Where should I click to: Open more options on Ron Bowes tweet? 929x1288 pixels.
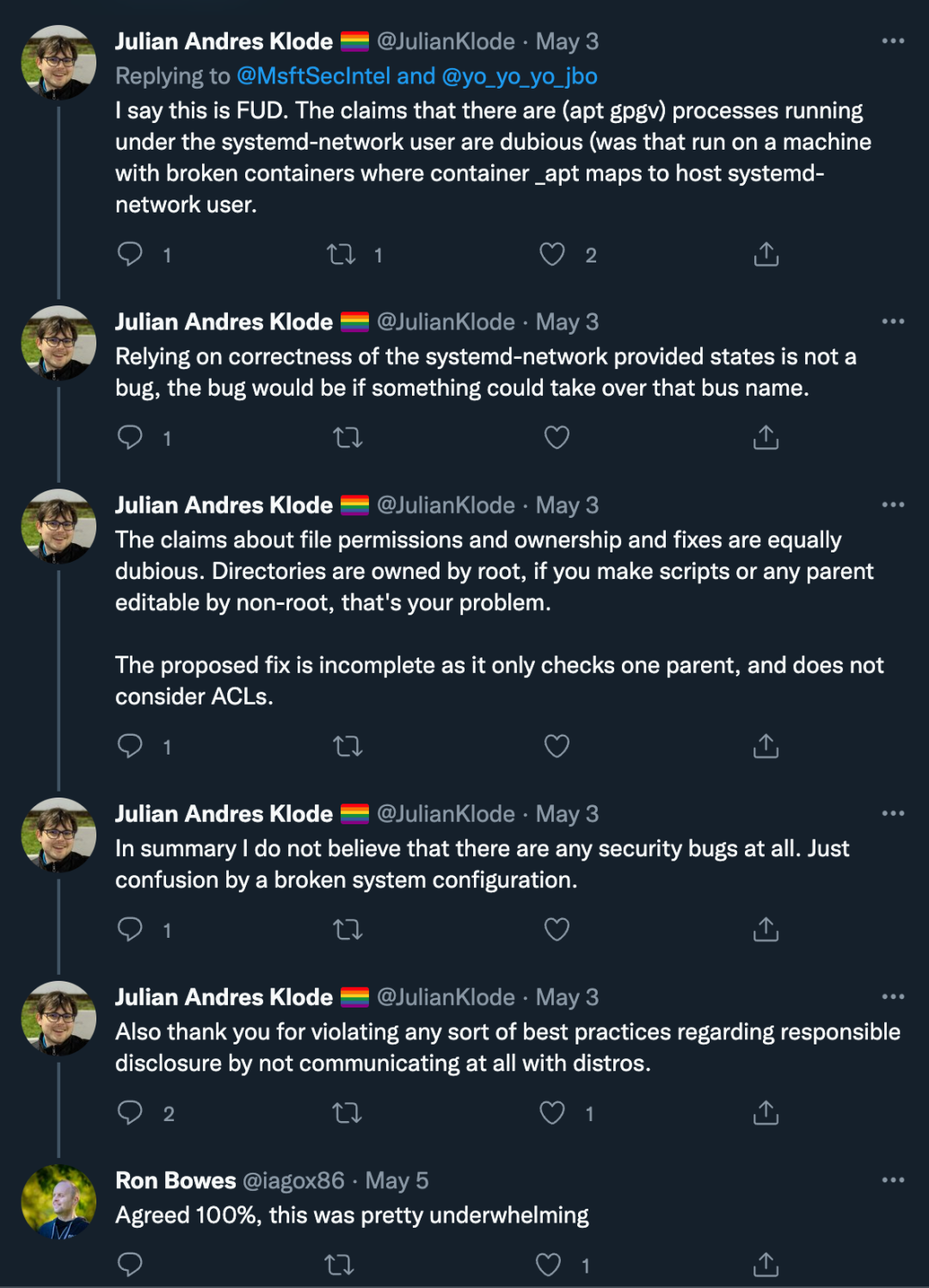893,1180
